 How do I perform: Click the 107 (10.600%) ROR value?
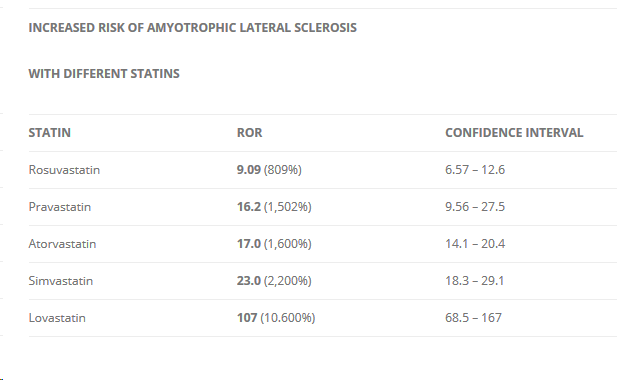coord(276,318)
